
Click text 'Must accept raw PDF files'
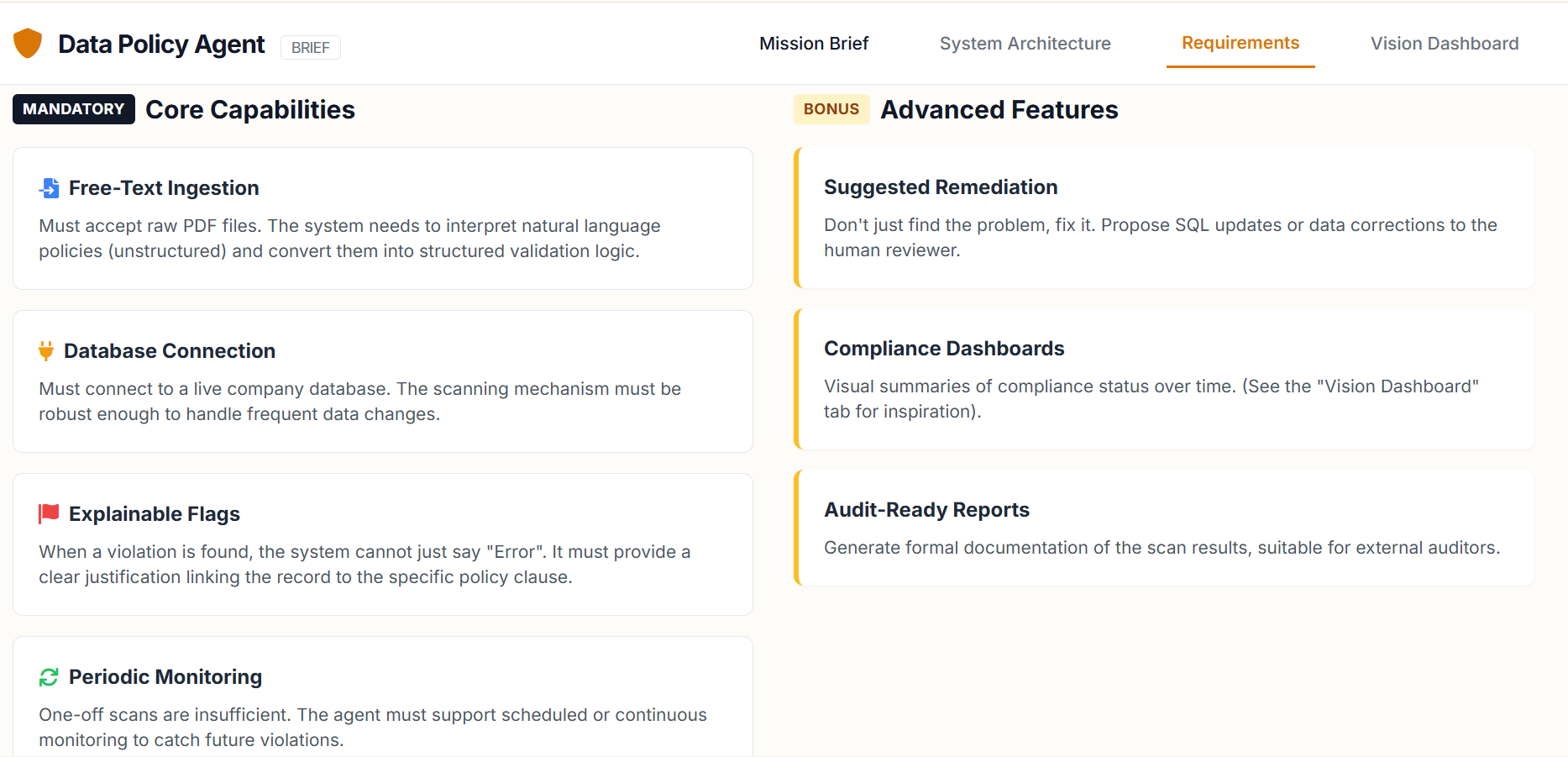(150, 226)
